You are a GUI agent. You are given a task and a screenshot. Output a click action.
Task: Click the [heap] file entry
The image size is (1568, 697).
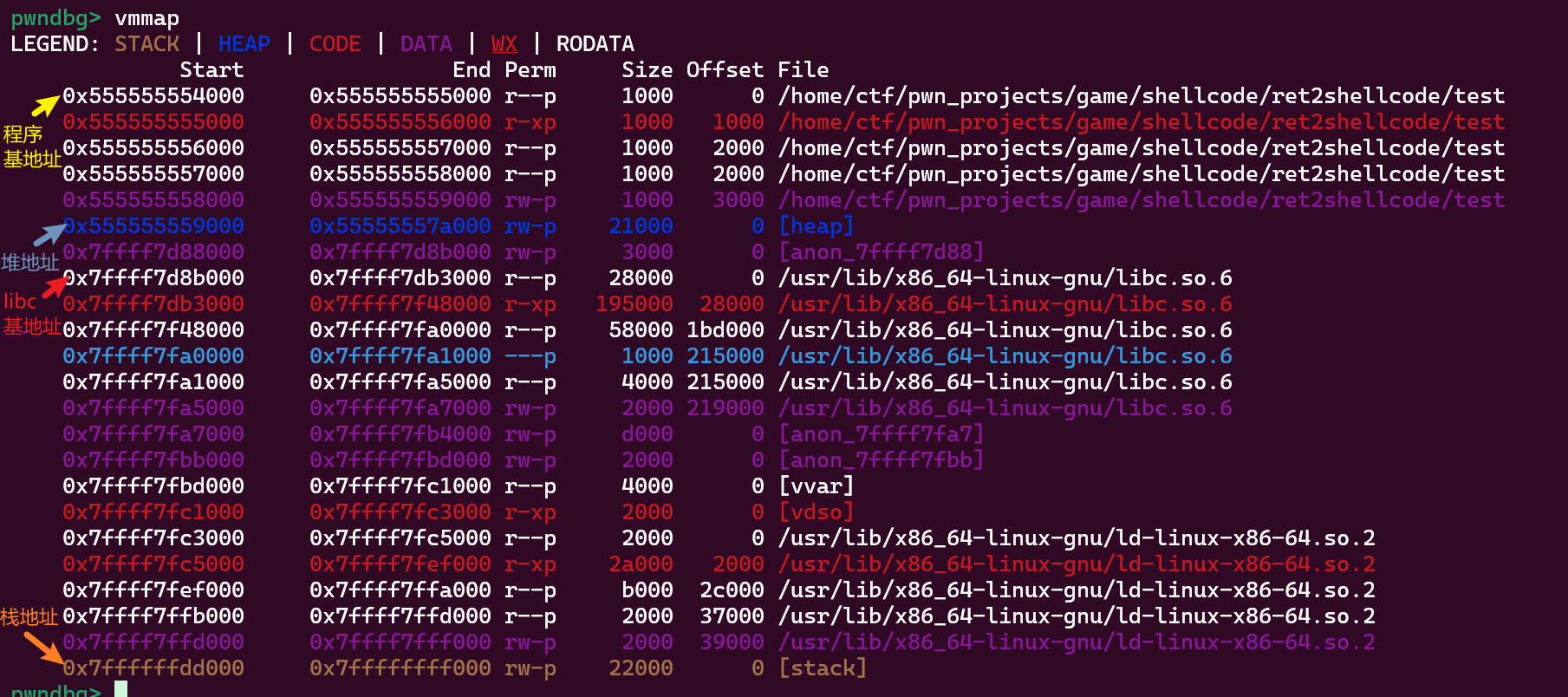pyautogui.click(x=816, y=226)
